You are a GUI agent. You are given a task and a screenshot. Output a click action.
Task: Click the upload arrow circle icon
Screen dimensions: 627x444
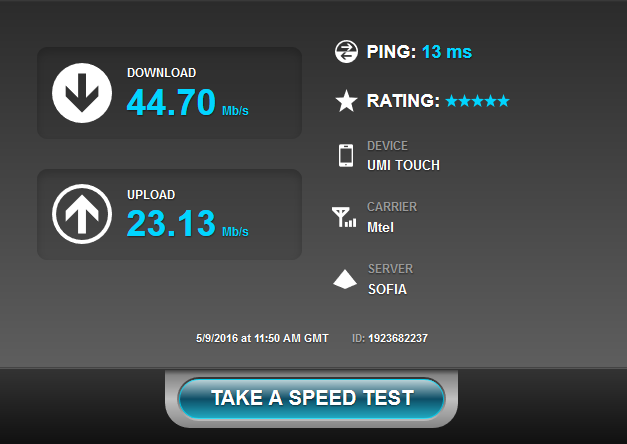coord(82,214)
